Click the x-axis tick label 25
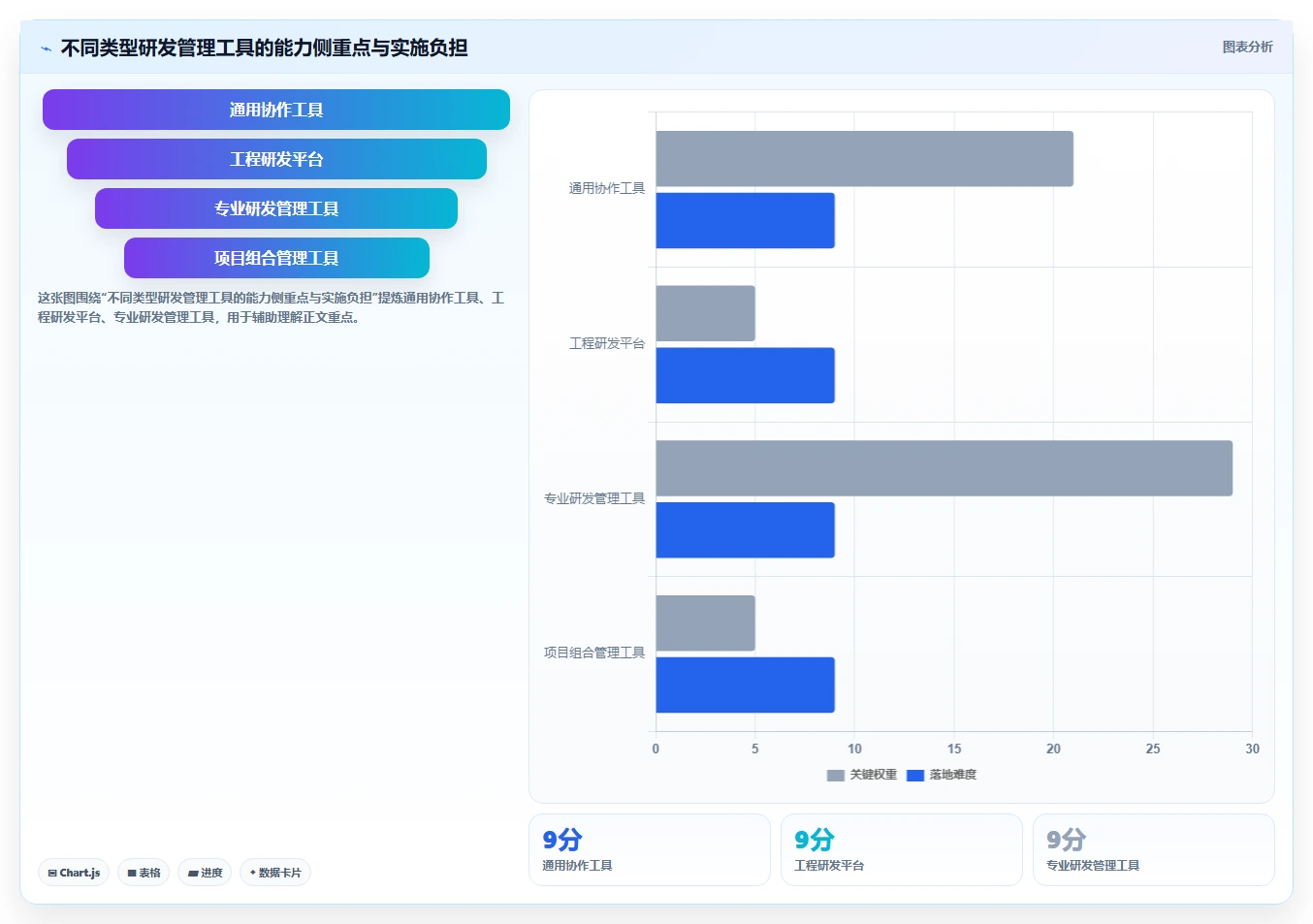 (x=1153, y=749)
